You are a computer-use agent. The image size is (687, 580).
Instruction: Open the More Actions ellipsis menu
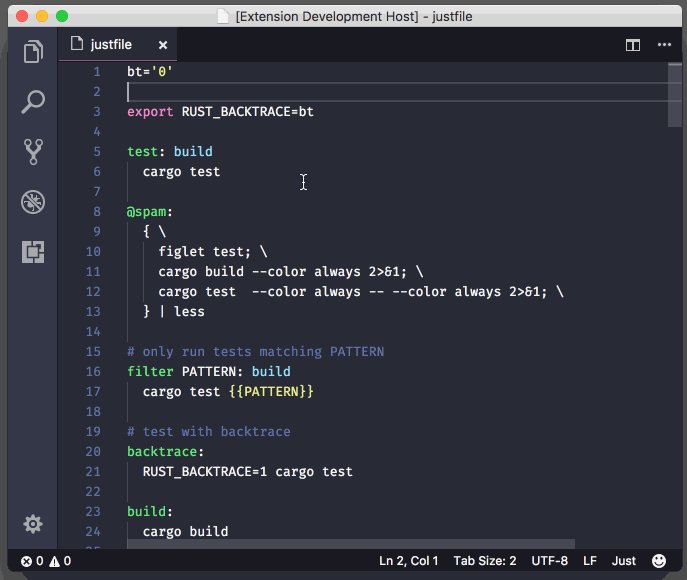(664, 45)
